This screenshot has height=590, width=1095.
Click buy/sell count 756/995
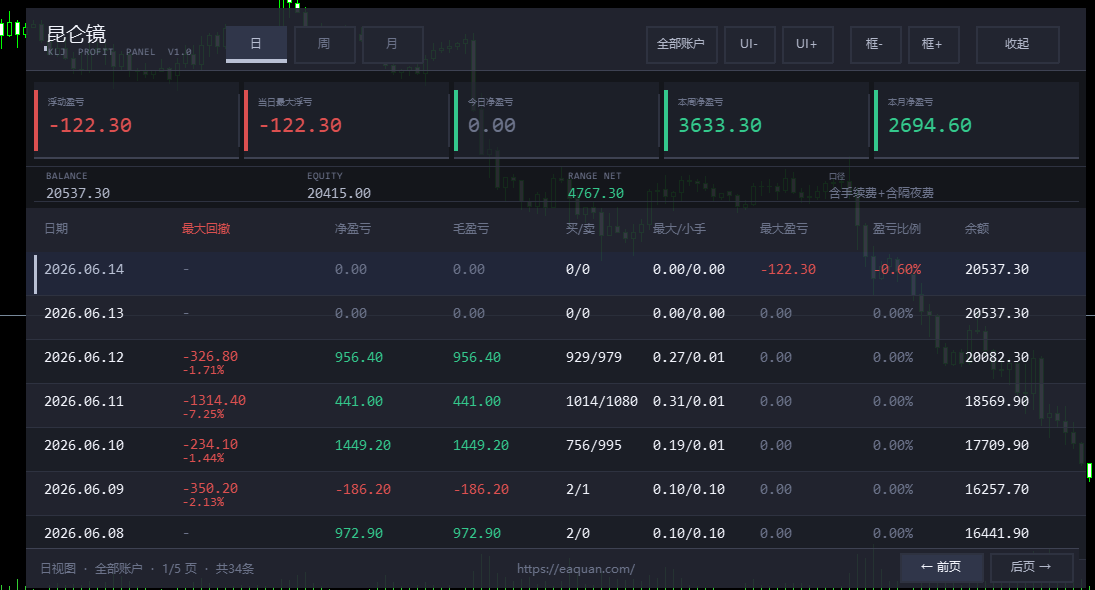[594, 445]
